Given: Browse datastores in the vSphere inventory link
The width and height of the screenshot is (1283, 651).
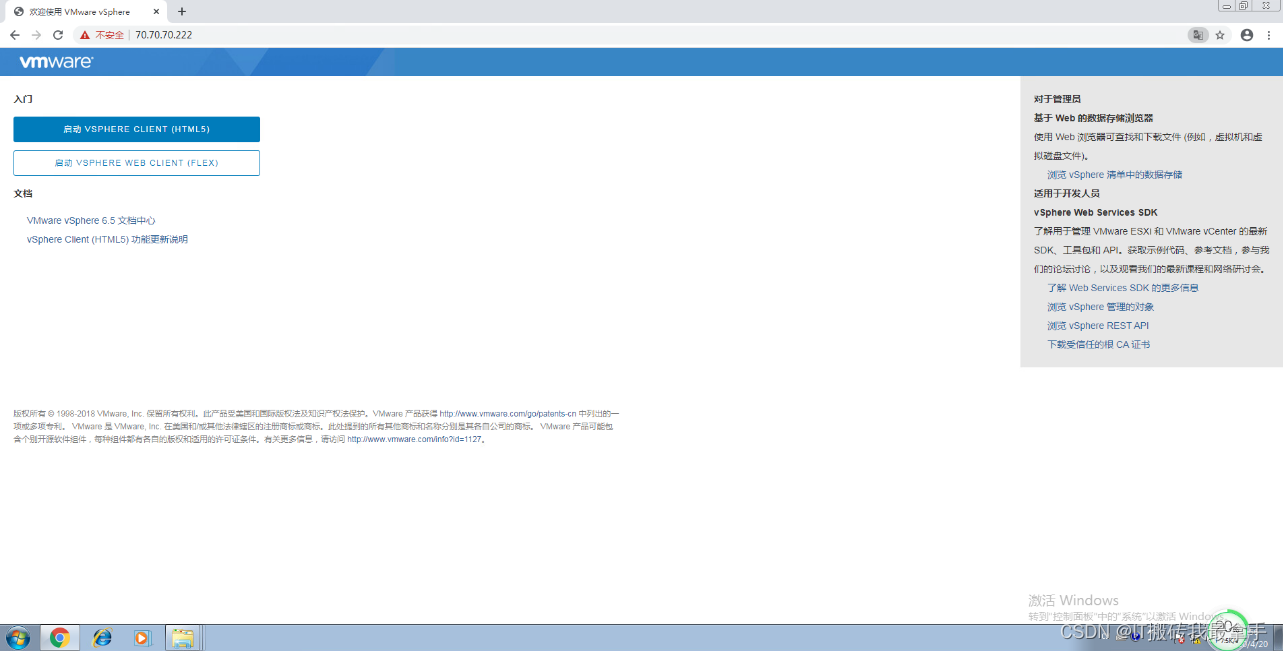Looking at the screenshot, I should 1114,174.
